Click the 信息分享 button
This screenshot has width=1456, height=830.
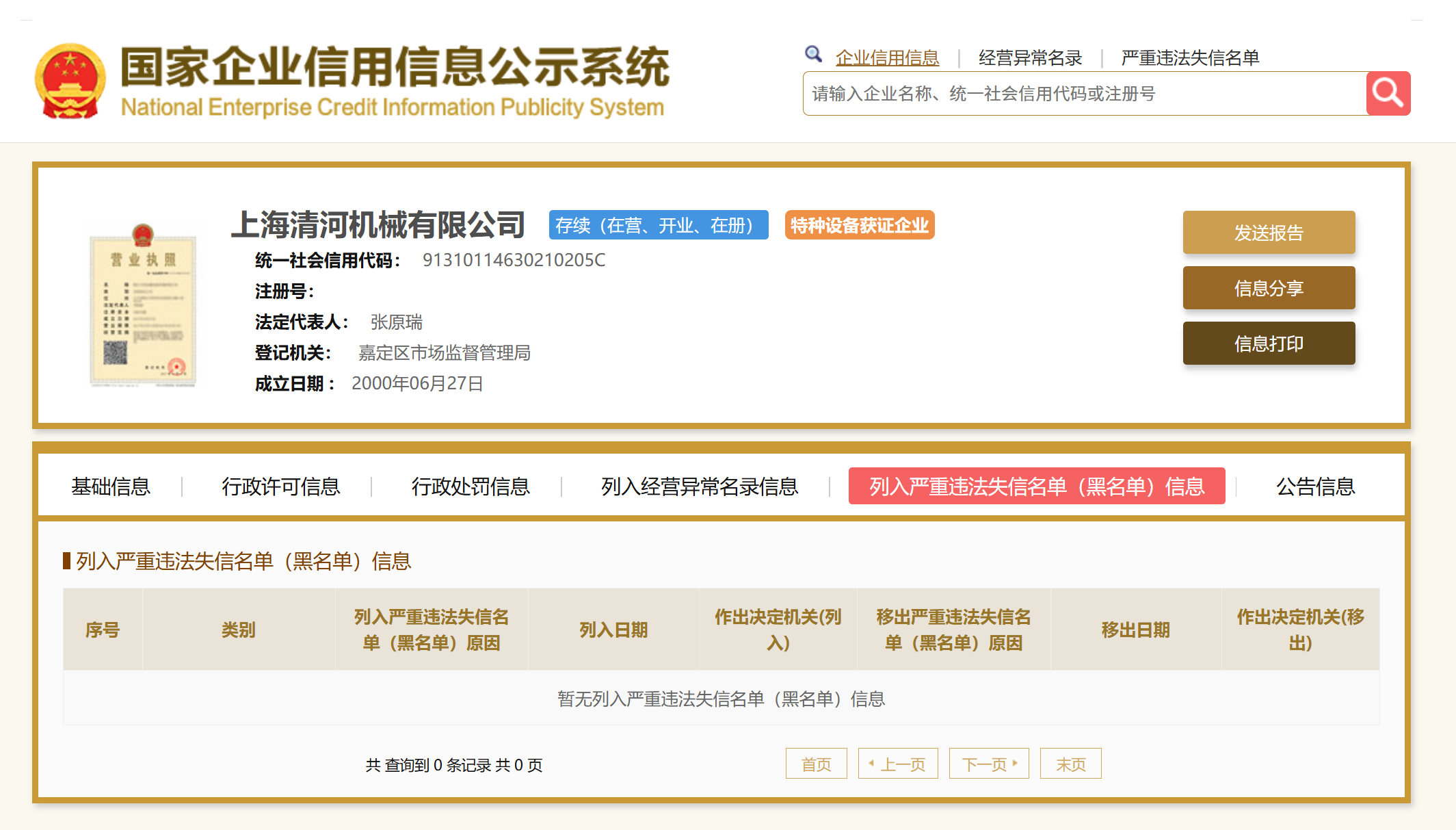pyautogui.click(x=1269, y=288)
